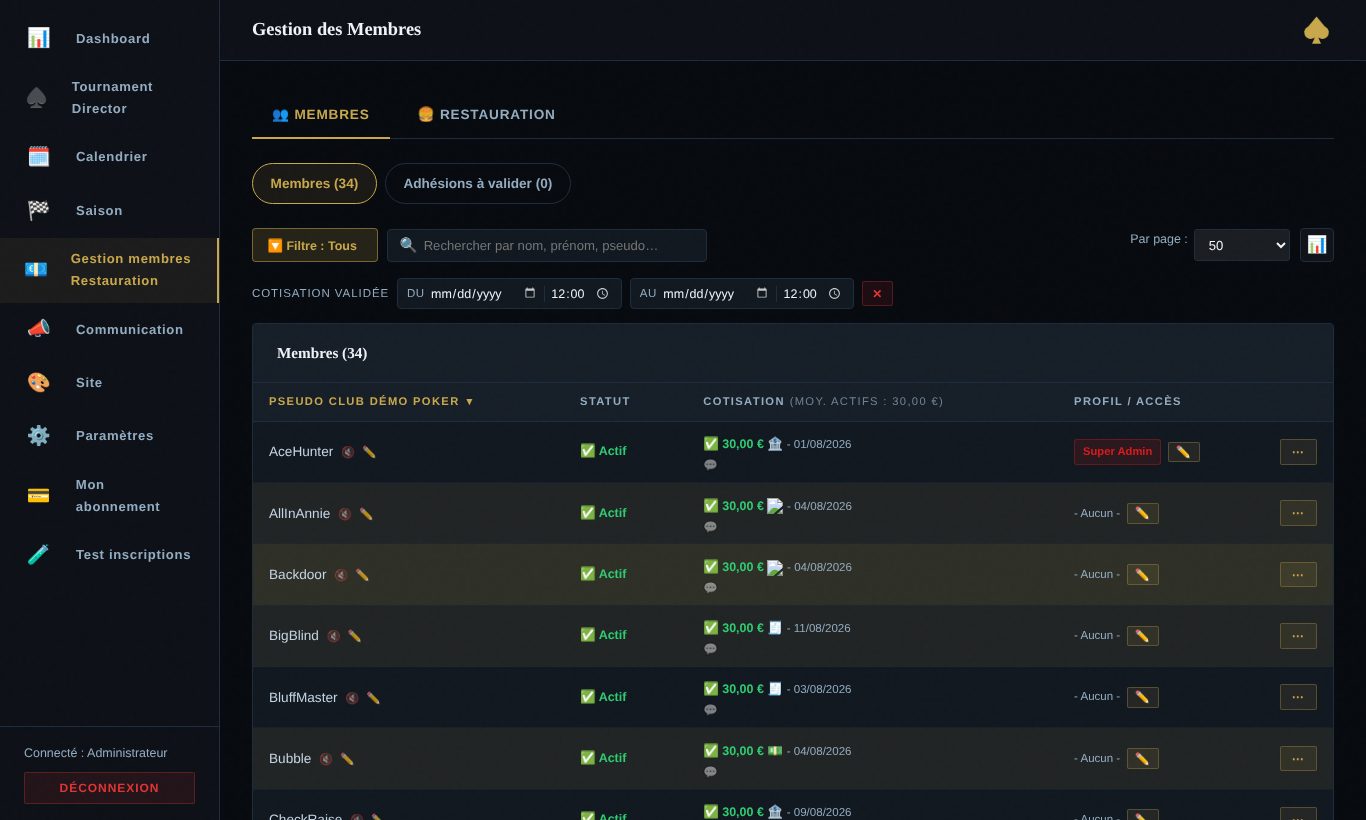Edit the profile access pencil in Bubble's row

pos(1143,759)
